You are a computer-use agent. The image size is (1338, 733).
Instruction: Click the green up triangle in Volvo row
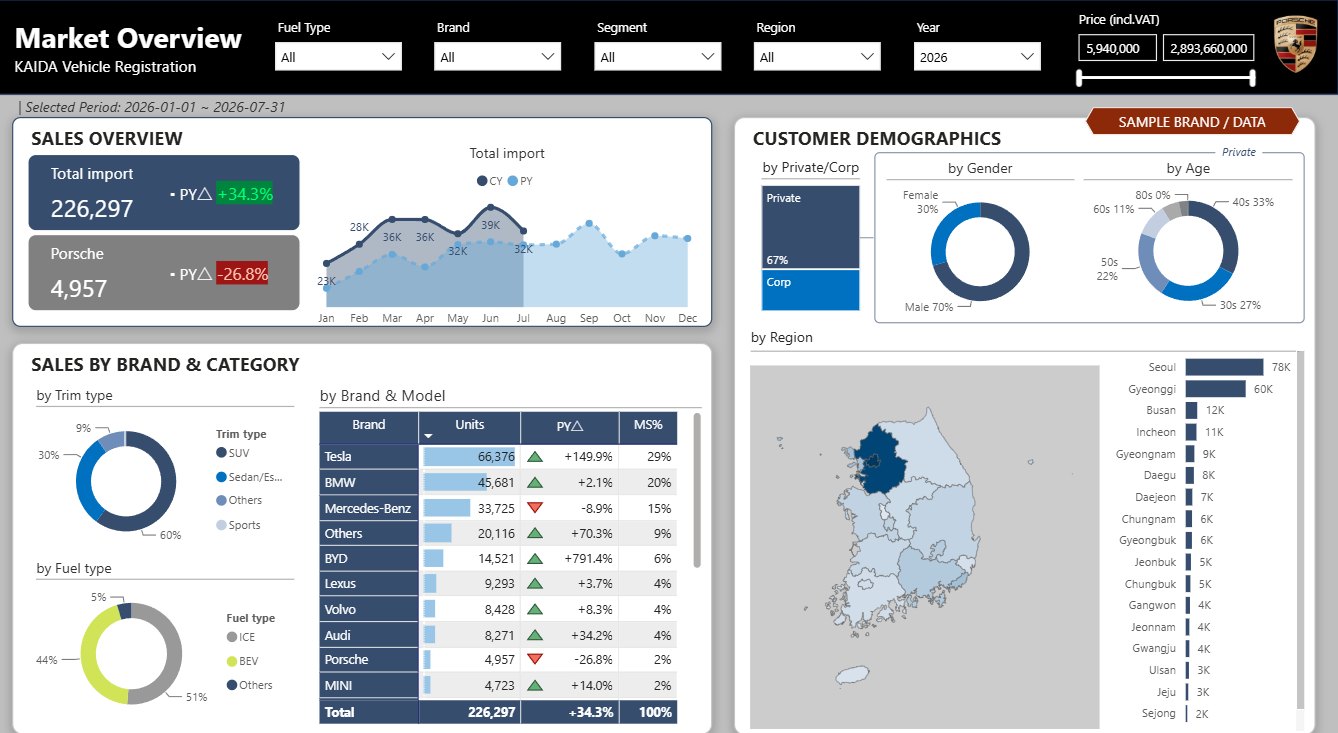pyautogui.click(x=535, y=609)
